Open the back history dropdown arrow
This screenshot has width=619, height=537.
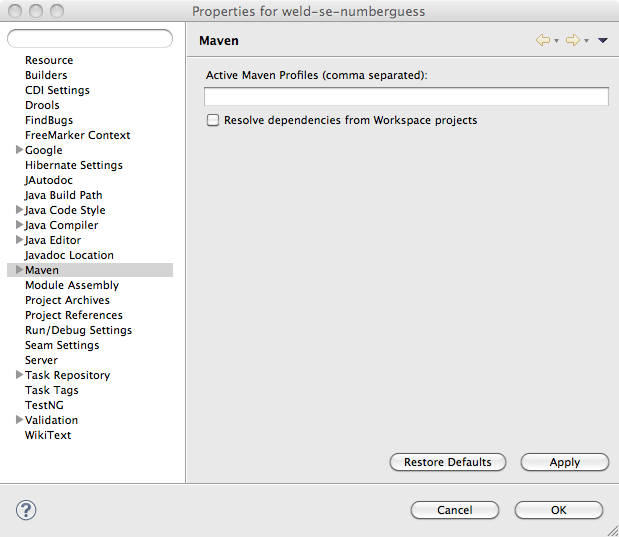click(556, 41)
